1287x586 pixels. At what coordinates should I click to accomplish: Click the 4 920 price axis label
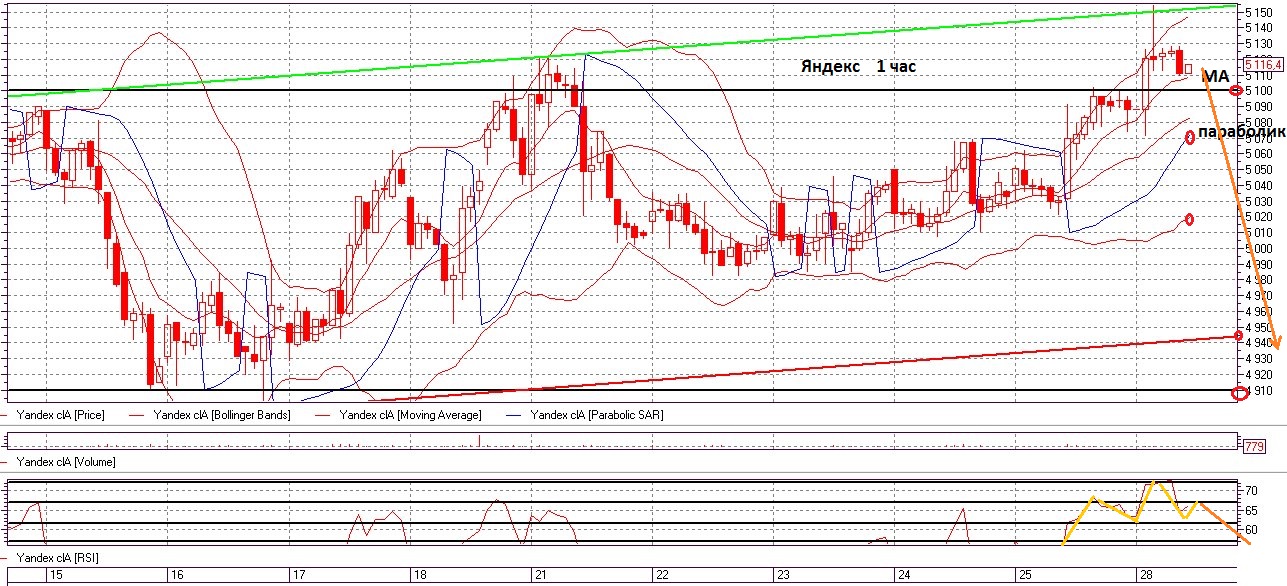[1258, 375]
